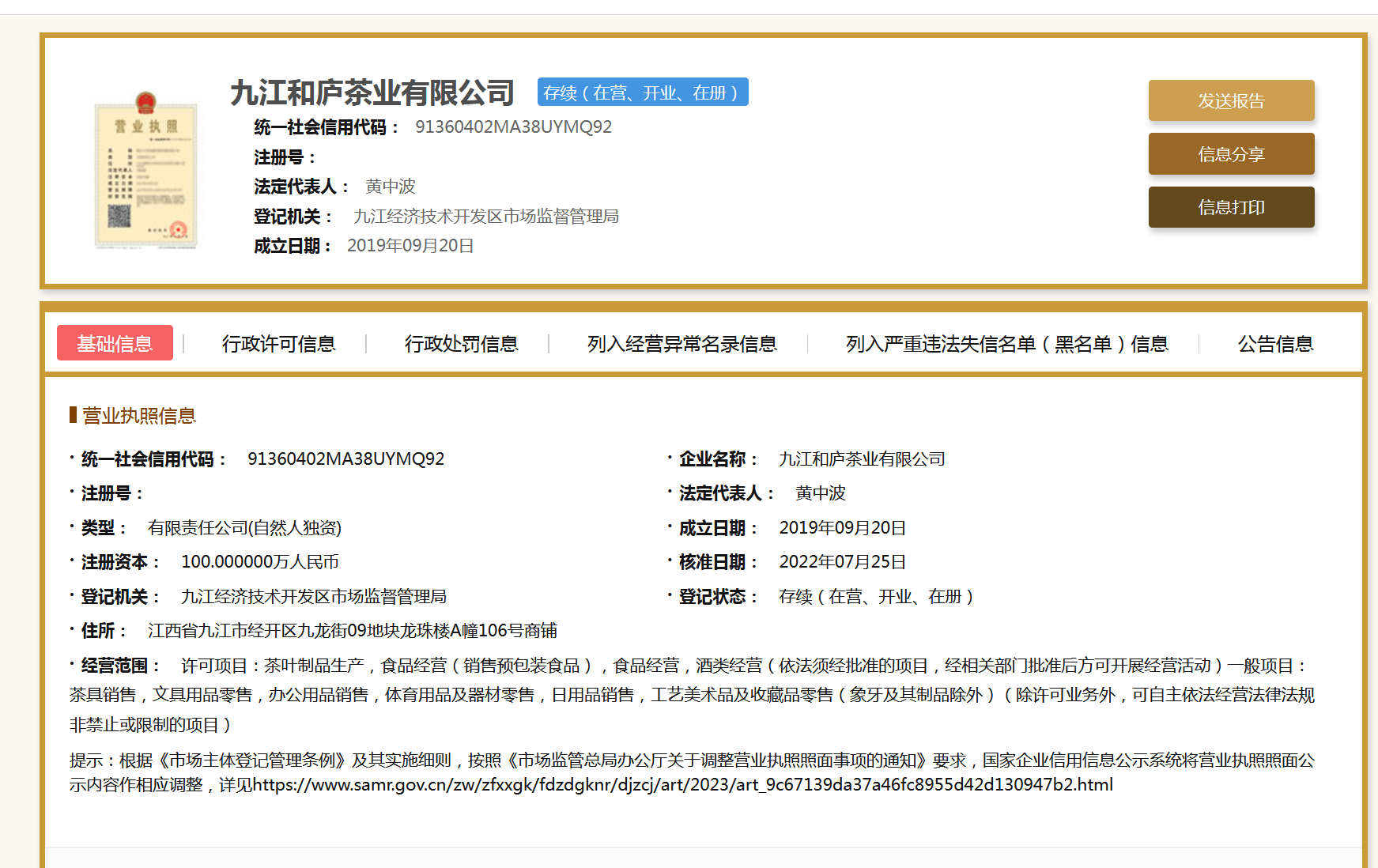The image size is (1378, 868).
Task: Click the 企业名称 value 九江和庐茶业有限公司
Action: click(862, 459)
